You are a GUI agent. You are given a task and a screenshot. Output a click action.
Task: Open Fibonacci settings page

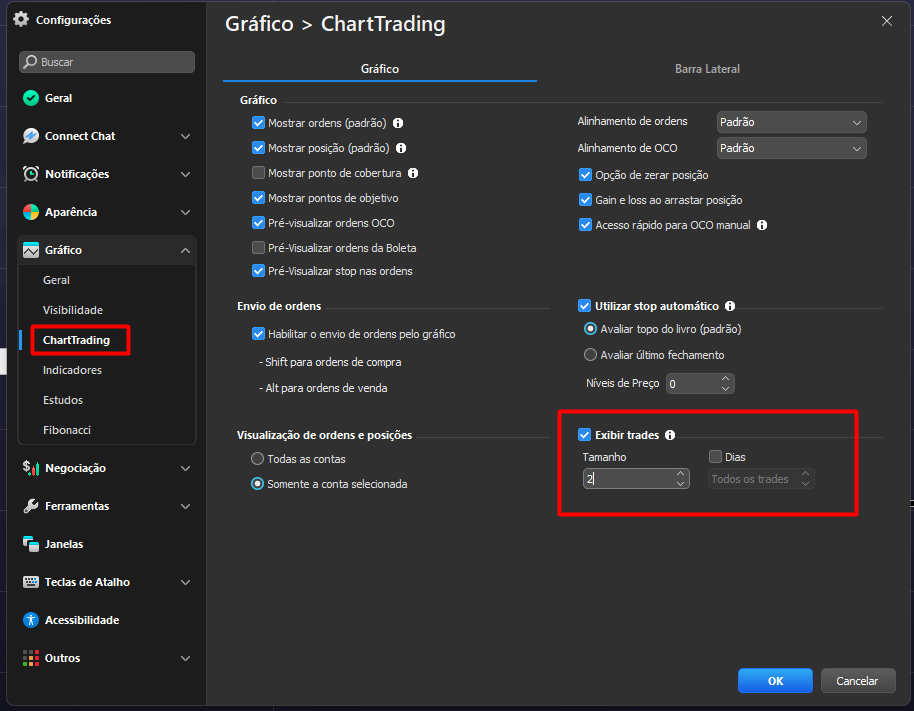[67, 430]
